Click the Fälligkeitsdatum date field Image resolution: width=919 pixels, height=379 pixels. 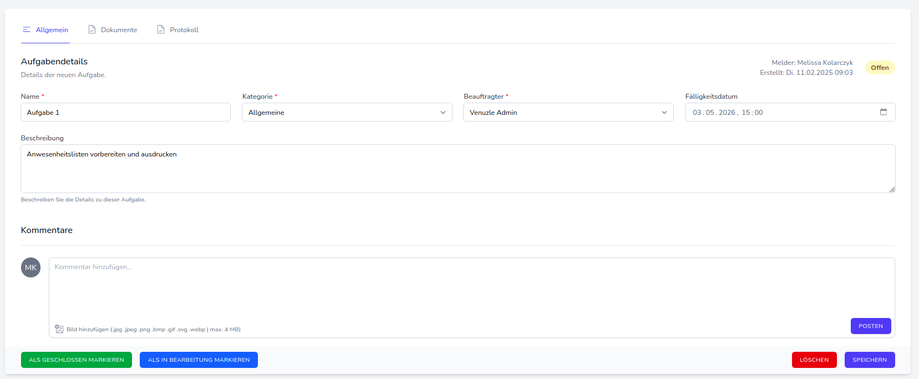pyautogui.click(x=790, y=112)
